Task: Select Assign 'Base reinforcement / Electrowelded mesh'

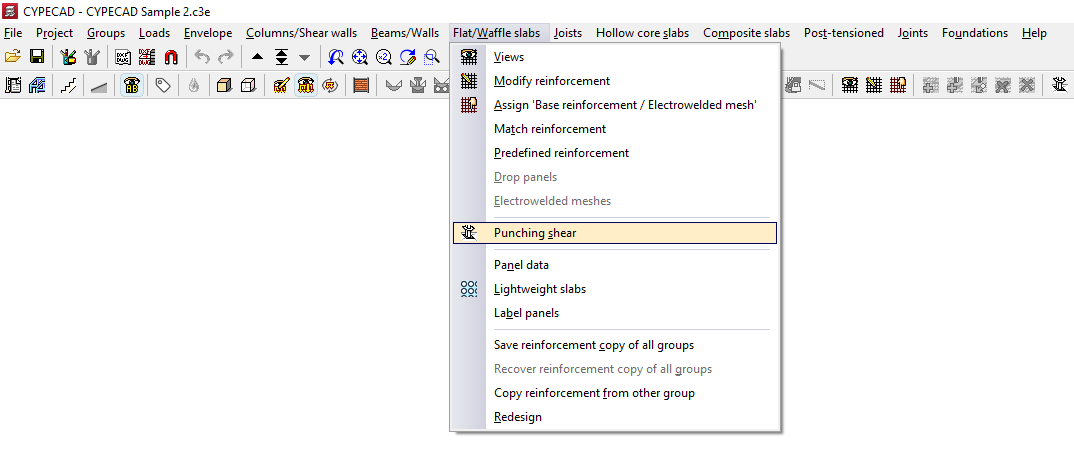Action: 615,105
